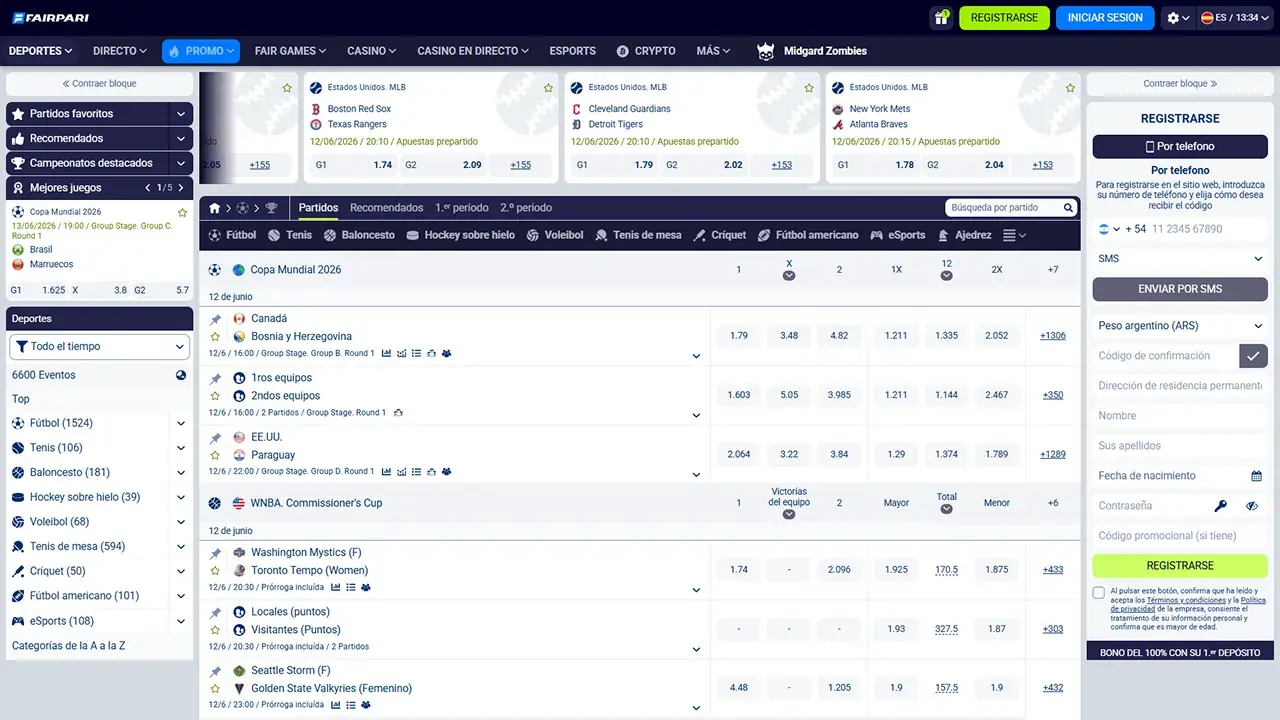This screenshot has height=720, width=1280.
Task: Switch to 1.er periodo tab
Action: pyautogui.click(x=462, y=208)
